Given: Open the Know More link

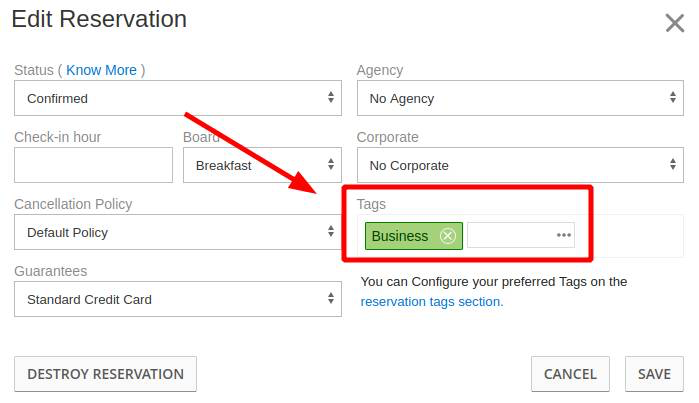Looking at the screenshot, I should 101,70.
